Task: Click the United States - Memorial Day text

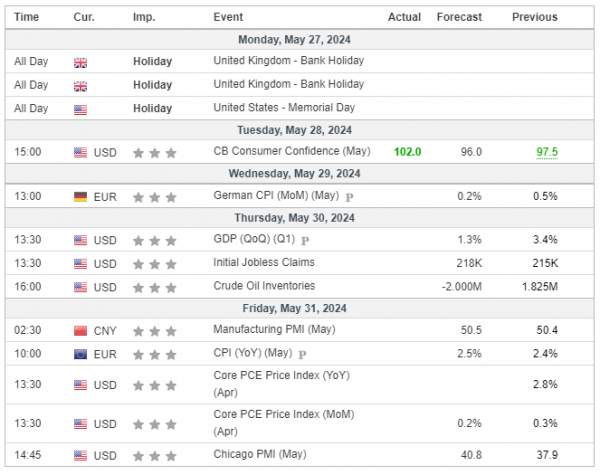Action: click(284, 108)
